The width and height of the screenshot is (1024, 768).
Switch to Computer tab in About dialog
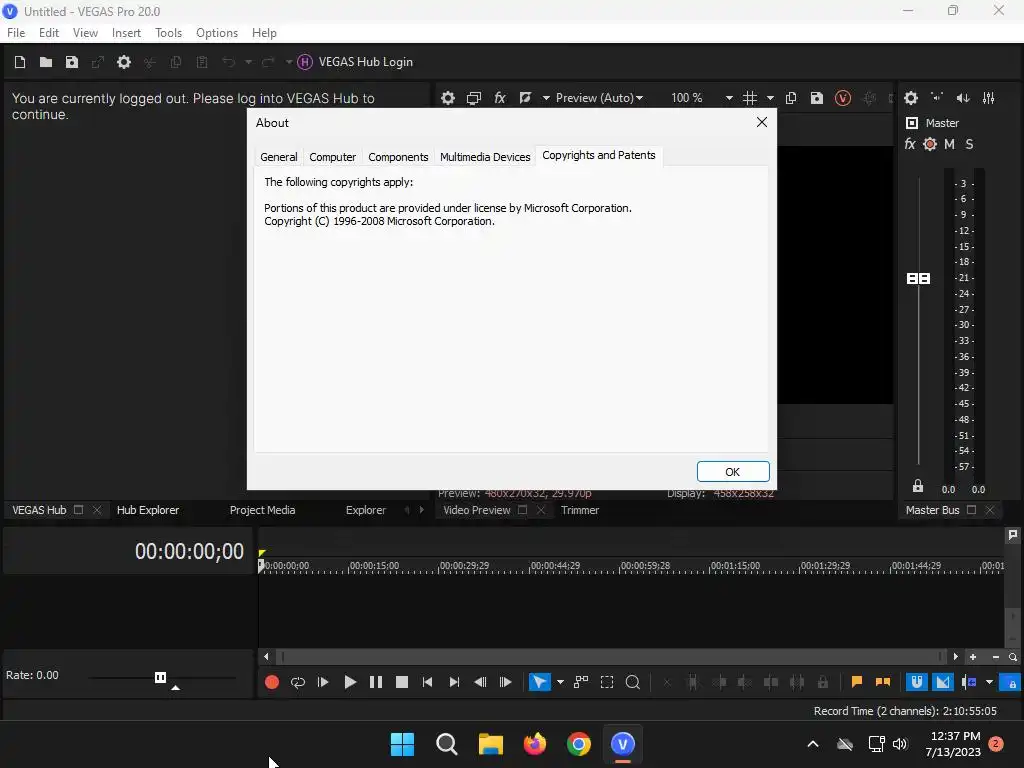332,157
